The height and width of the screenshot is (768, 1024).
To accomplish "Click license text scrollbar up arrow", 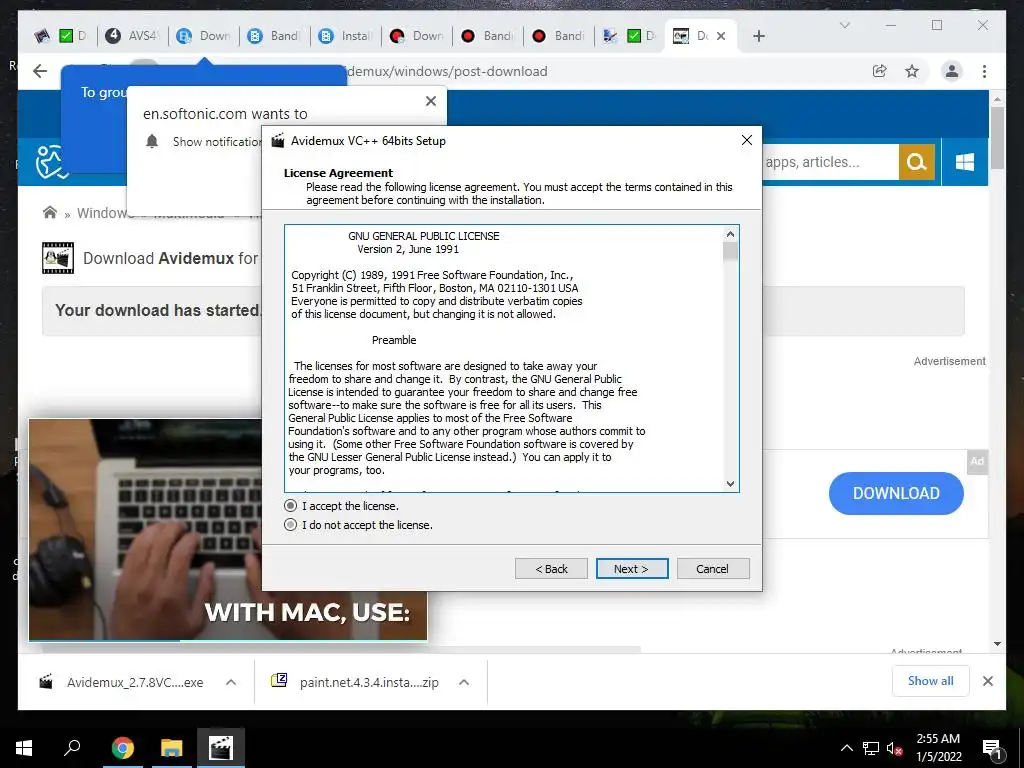I will (730, 234).
